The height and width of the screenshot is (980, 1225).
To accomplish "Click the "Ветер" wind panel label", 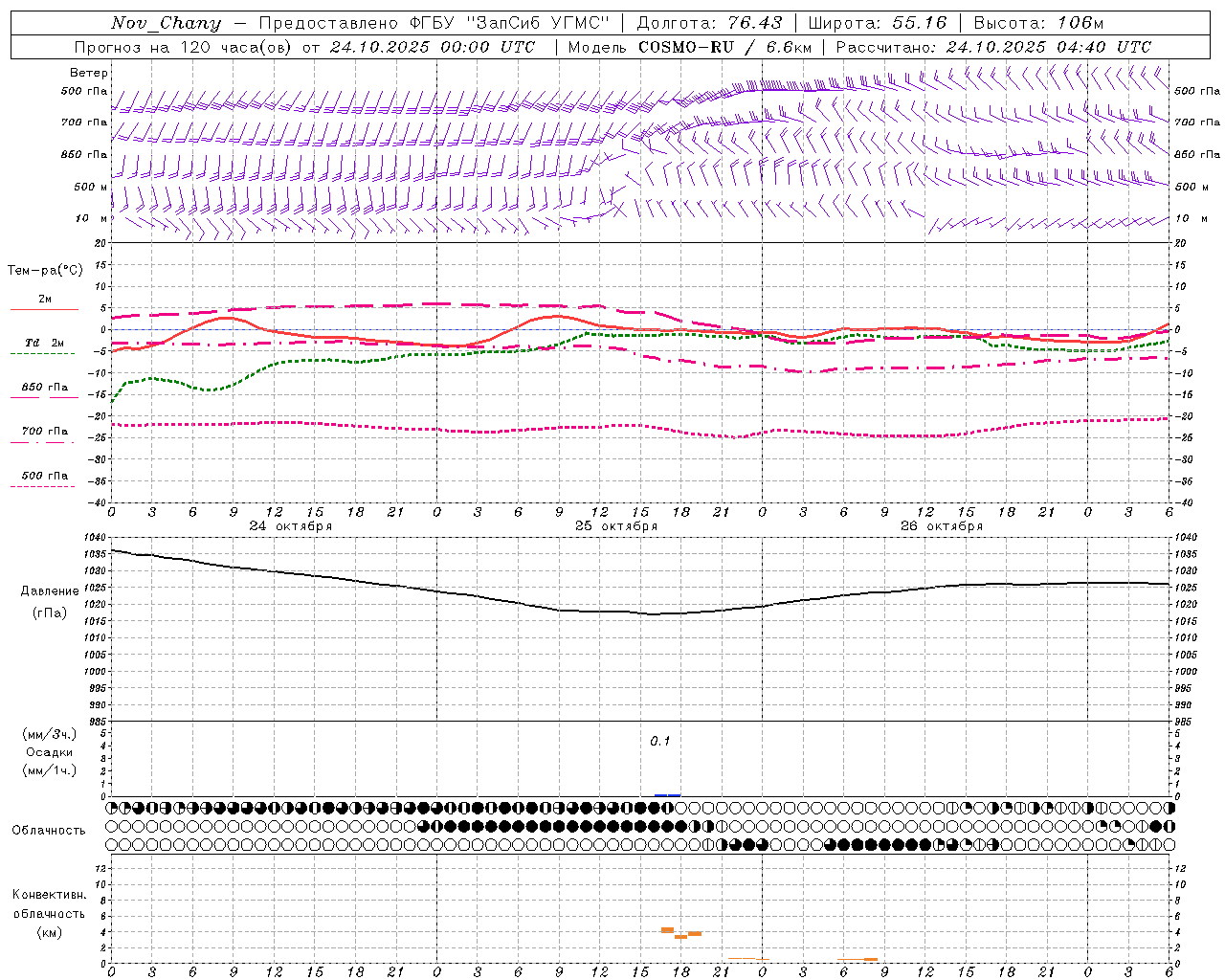I will coord(89,73).
